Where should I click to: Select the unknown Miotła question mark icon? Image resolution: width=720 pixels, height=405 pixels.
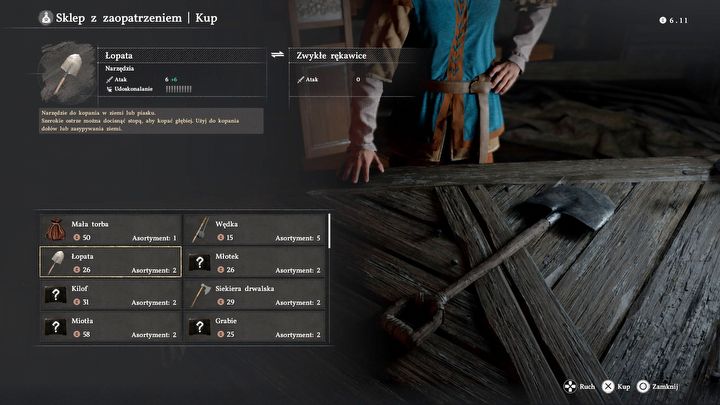click(56, 327)
